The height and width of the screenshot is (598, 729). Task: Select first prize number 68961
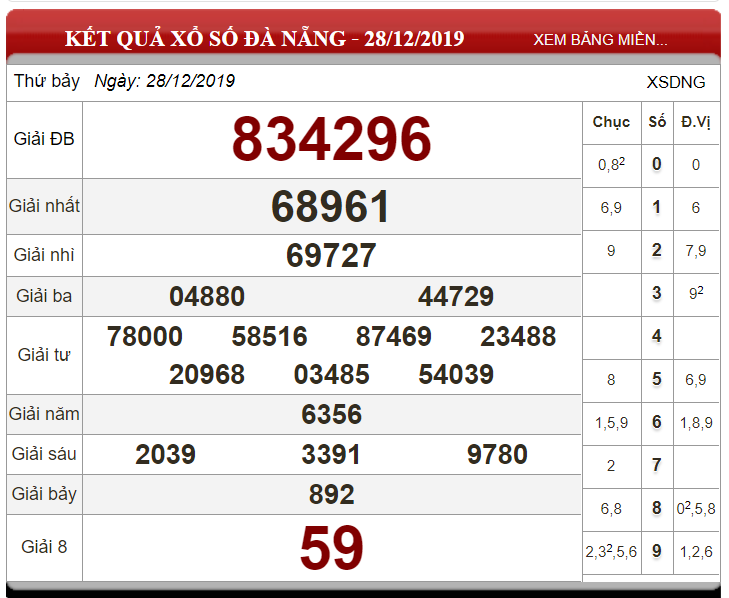click(x=330, y=206)
